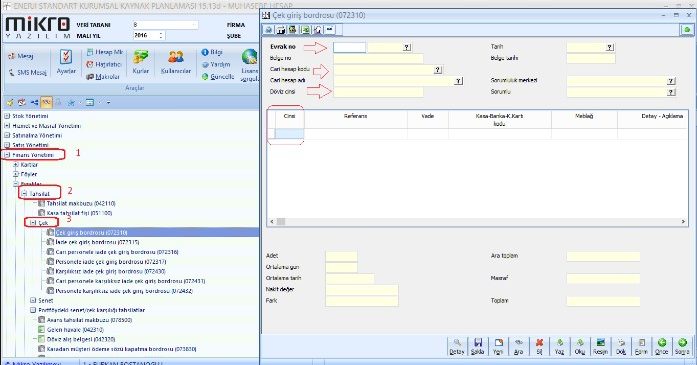
Task: Open Cari hesap kodu lookup button
Action: point(437,70)
